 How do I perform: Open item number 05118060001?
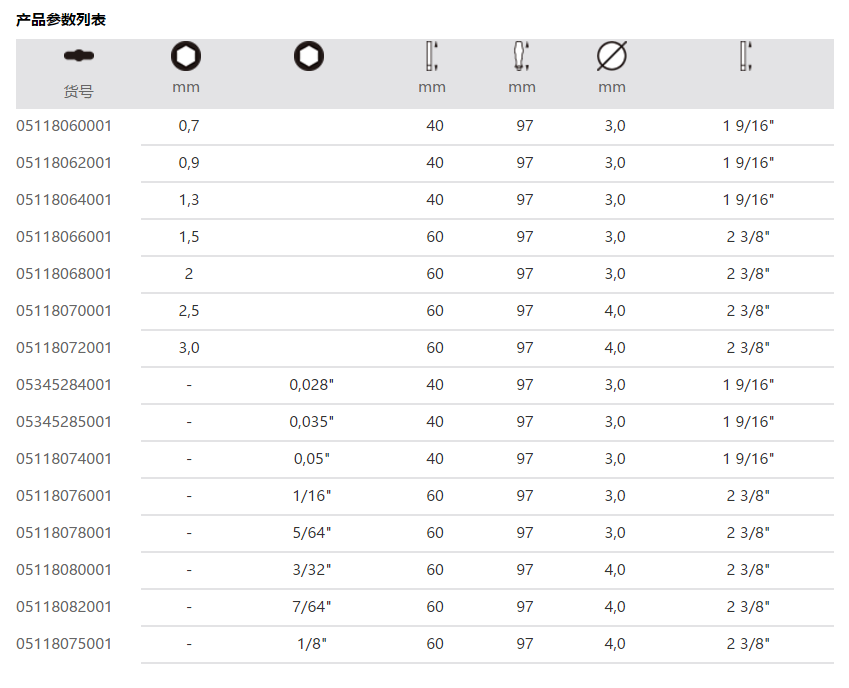click(64, 126)
